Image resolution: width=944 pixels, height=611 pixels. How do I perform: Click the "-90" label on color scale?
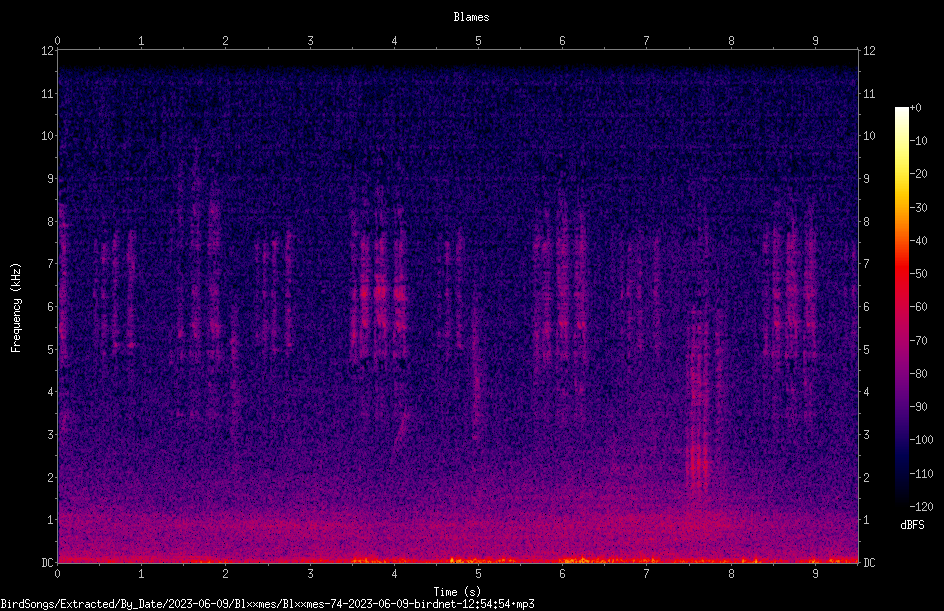coord(918,407)
